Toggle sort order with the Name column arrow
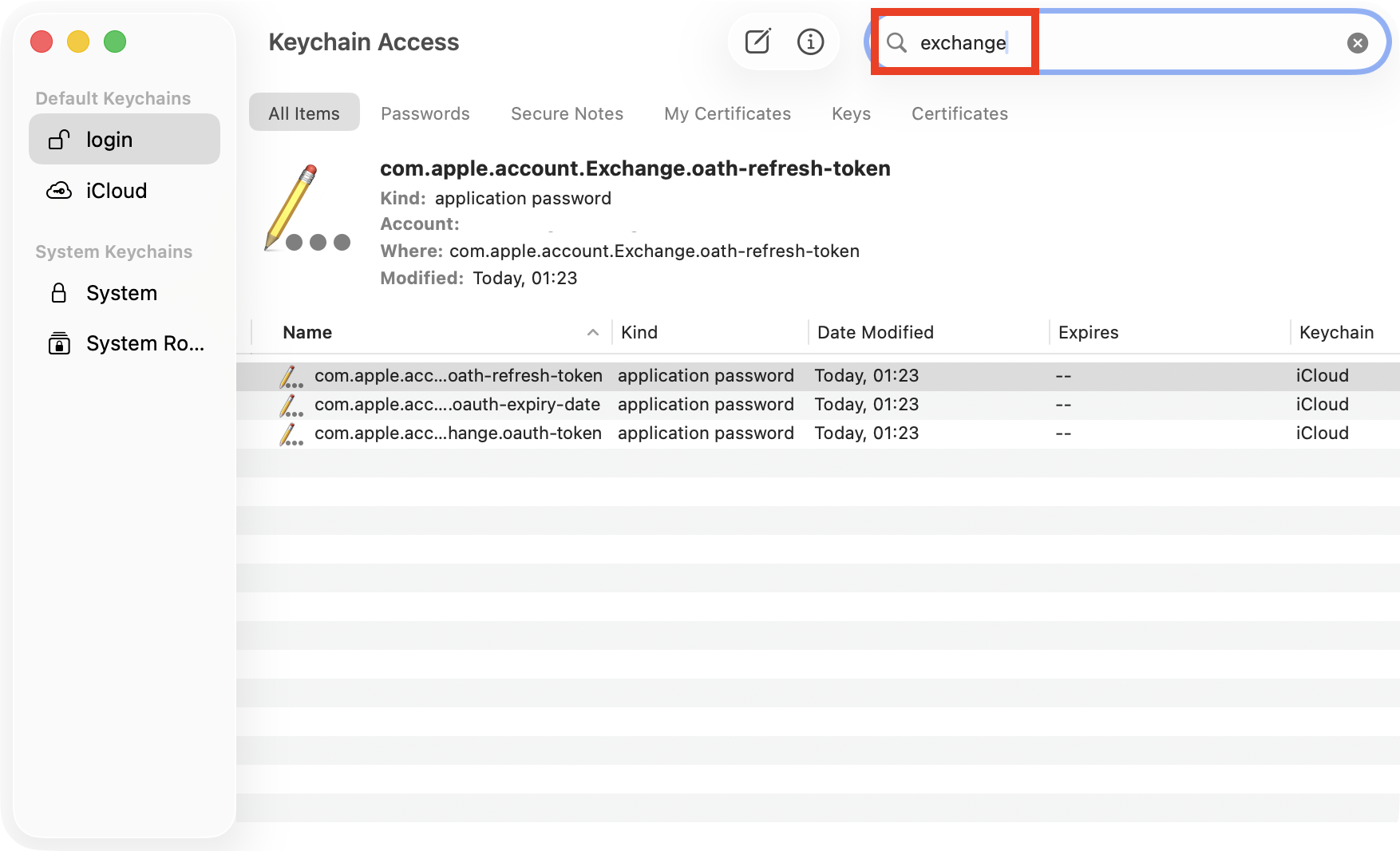The height and width of the screenshot is (851, 1400). (592, 332)
